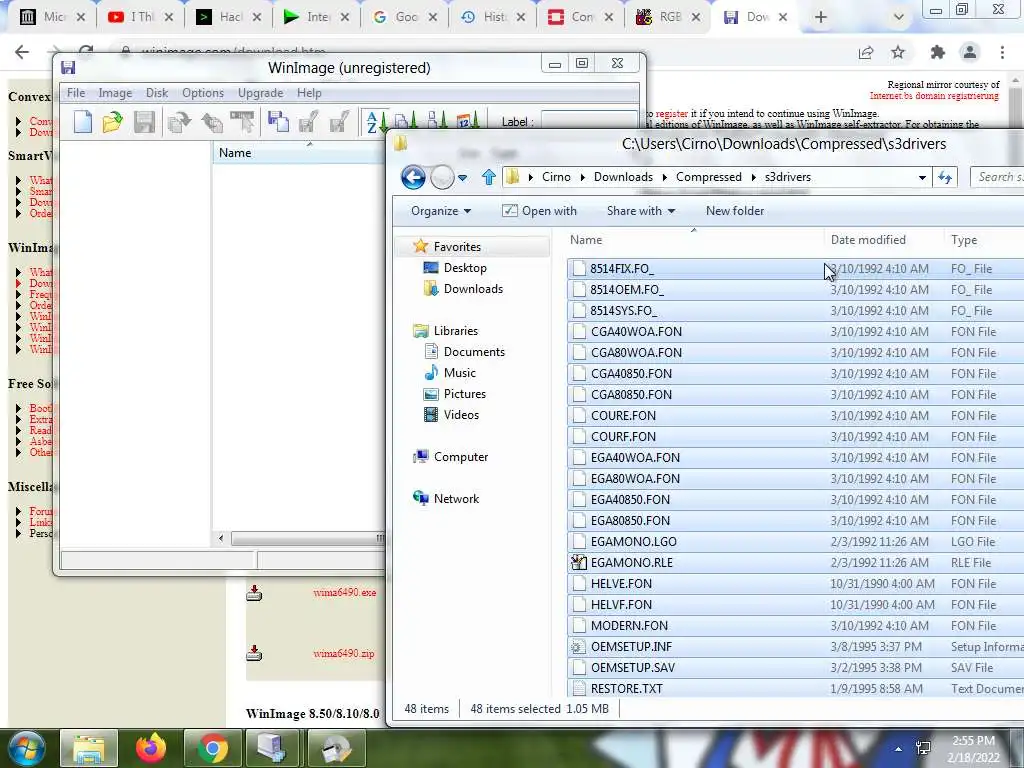Image resolution: width=1024 pixels, height=768 pixels.
Task: Sort Explorer list by Date modified header
Action: point(884,240)
